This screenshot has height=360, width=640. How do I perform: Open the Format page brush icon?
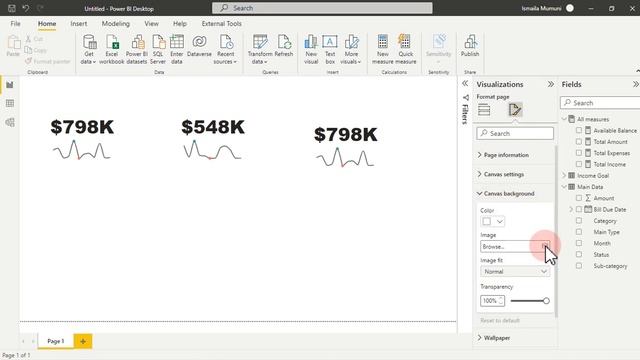515,109
